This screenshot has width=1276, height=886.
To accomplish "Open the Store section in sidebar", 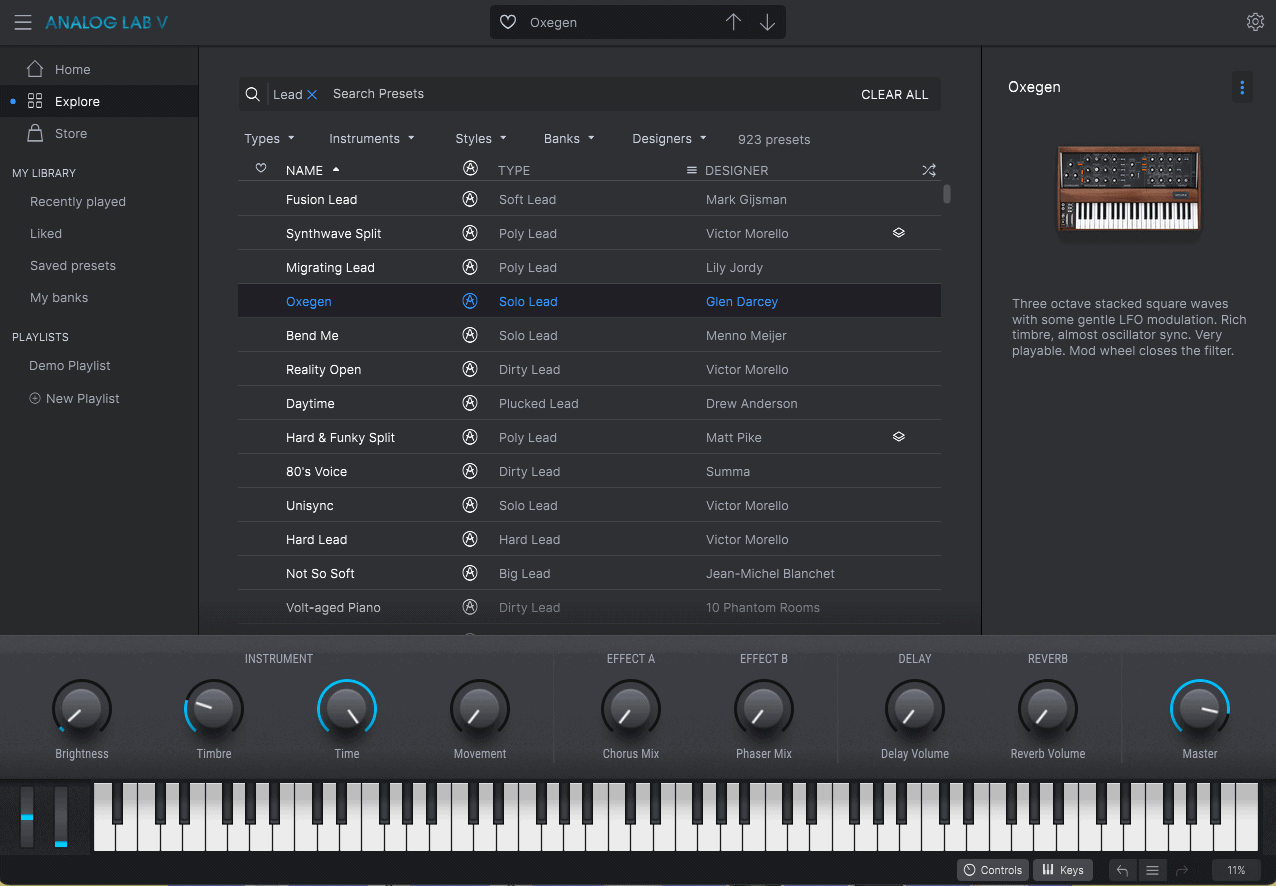I will [x=70, y=134].
